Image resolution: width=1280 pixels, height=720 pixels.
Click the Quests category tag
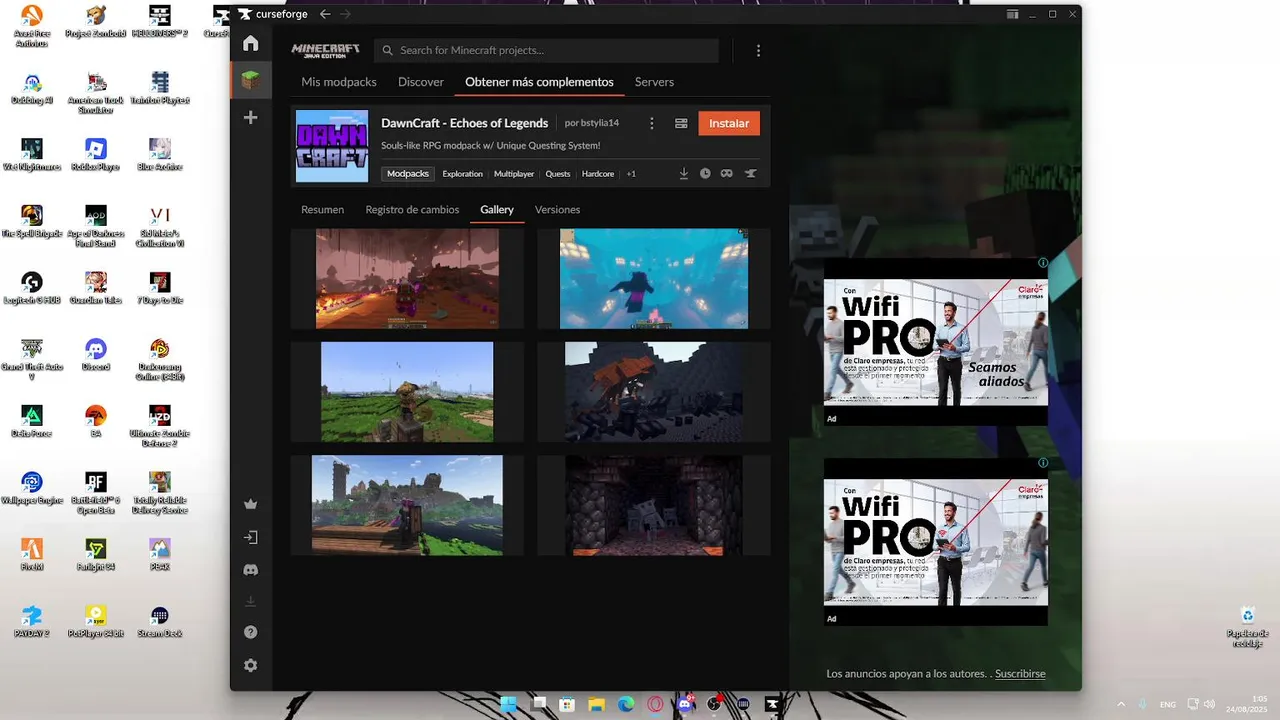pyautogui.click(x=558, y=174)
